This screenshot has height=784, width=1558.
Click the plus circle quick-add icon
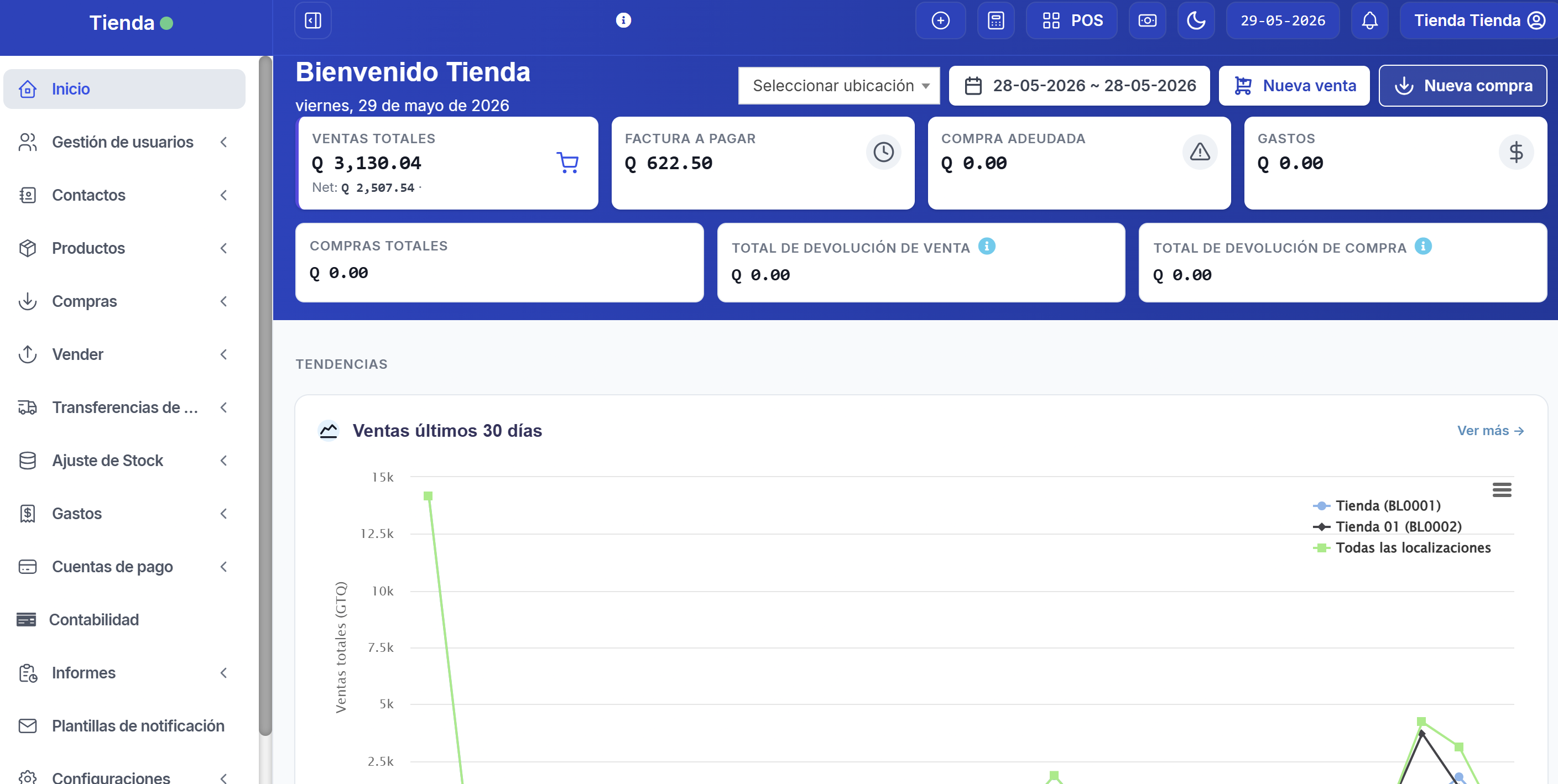[940, 20]
